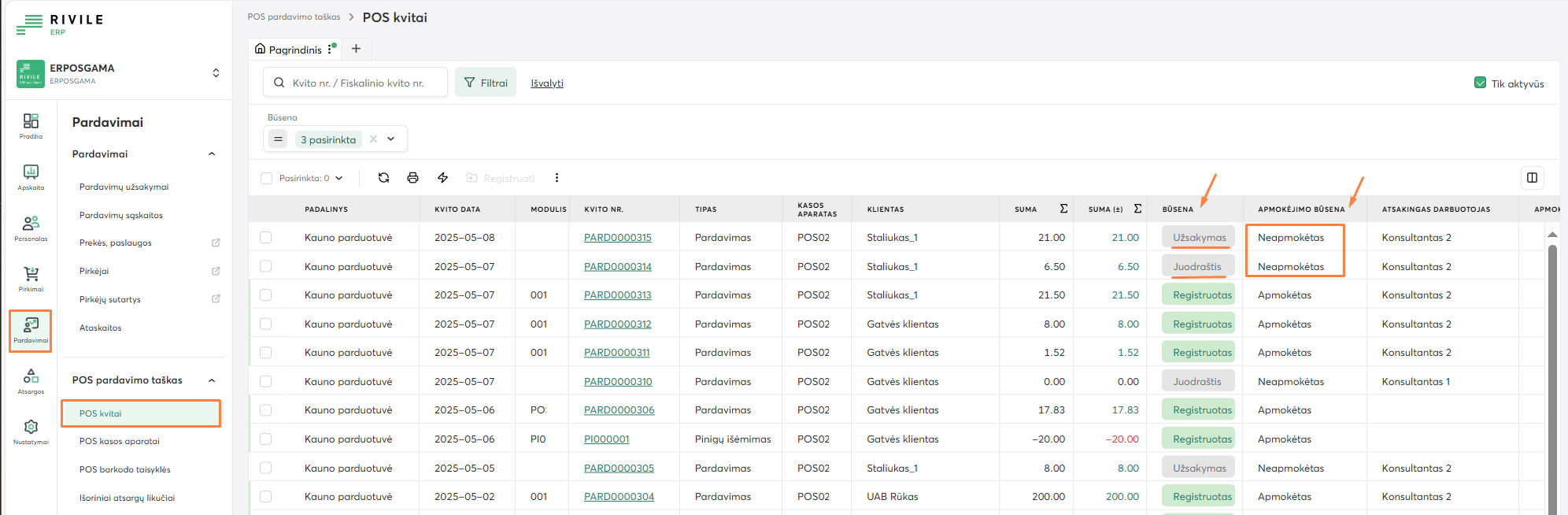Click the lightning bolt quick actions icon
The width and height of the screenshot is (1568, 515).
click(x=442, y=178)
